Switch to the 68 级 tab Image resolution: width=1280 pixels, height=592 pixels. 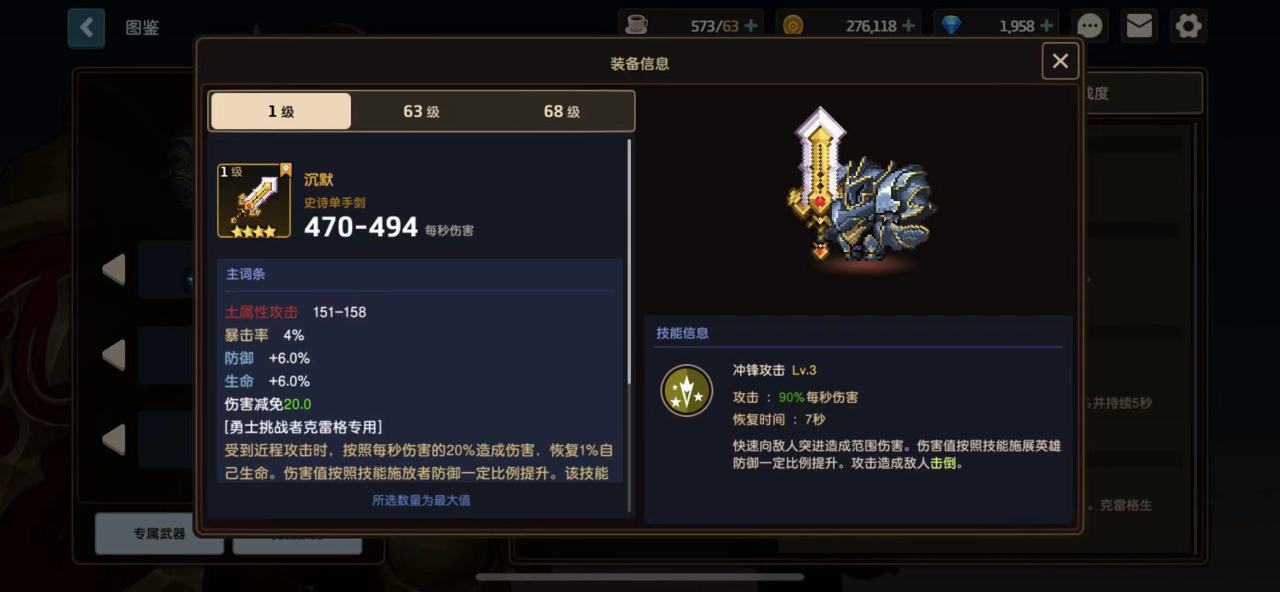point(562,111)
